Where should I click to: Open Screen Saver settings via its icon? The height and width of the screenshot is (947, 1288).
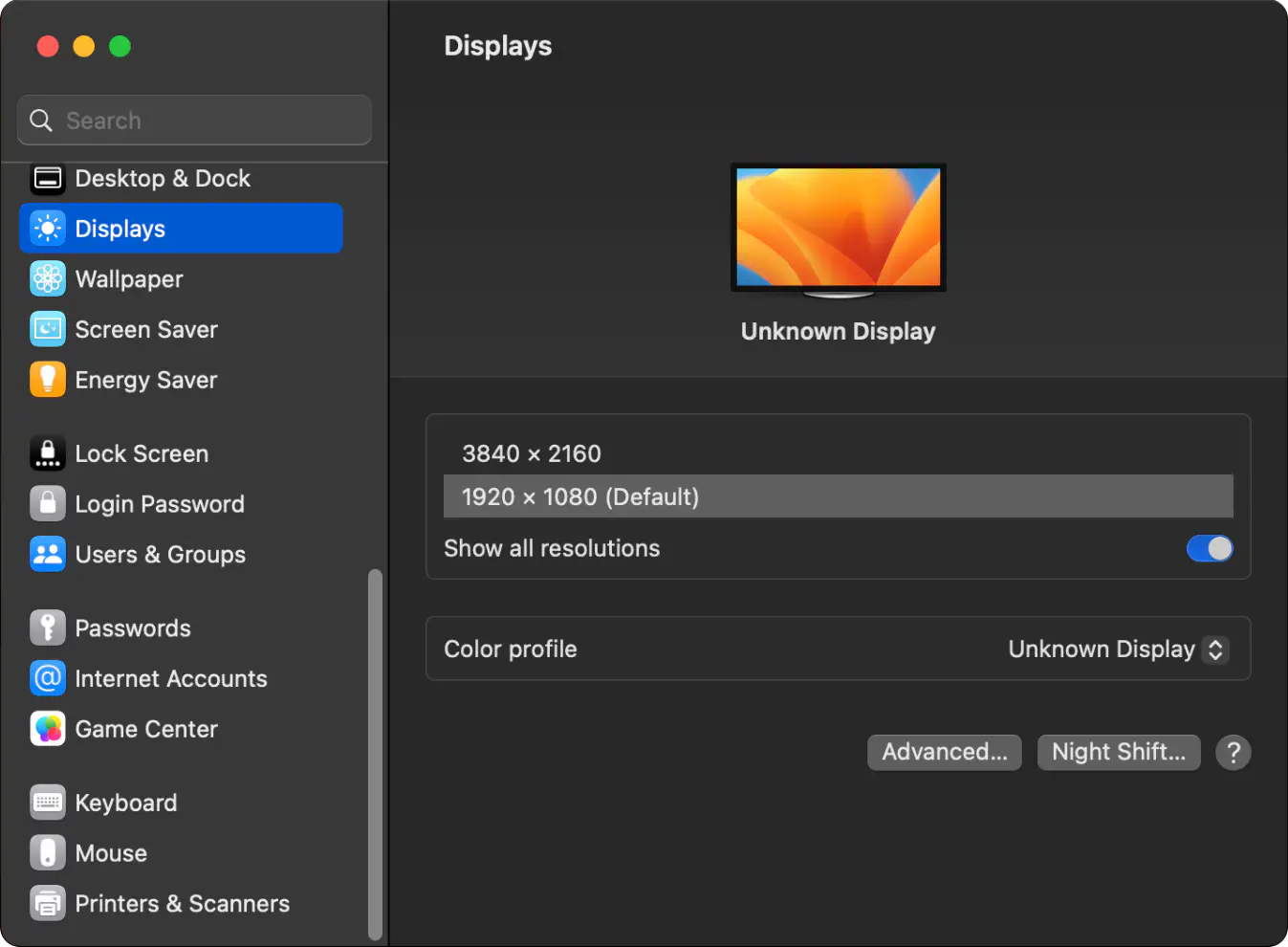pyautogui.click(x=48, y=329)
